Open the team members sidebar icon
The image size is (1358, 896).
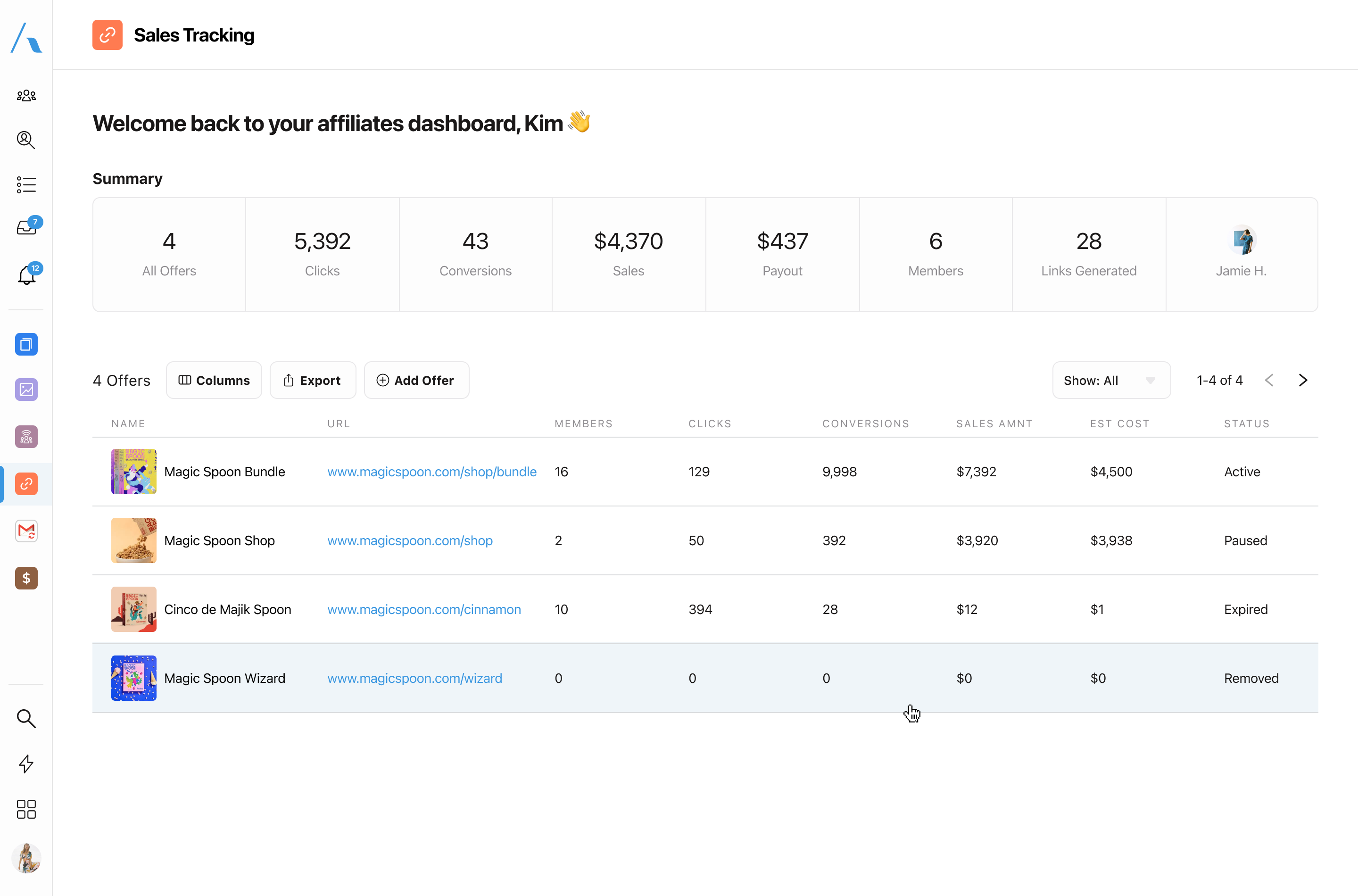pos(26,95)
